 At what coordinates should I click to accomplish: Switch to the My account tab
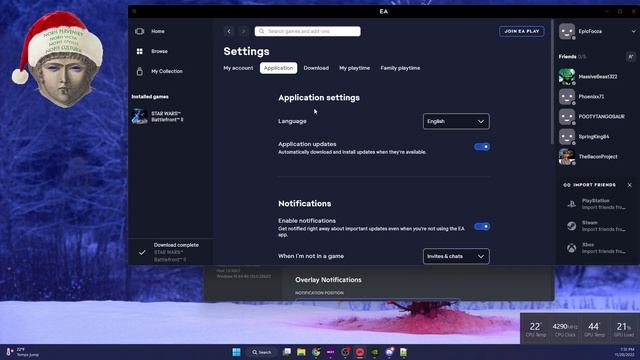click(238, 68)
